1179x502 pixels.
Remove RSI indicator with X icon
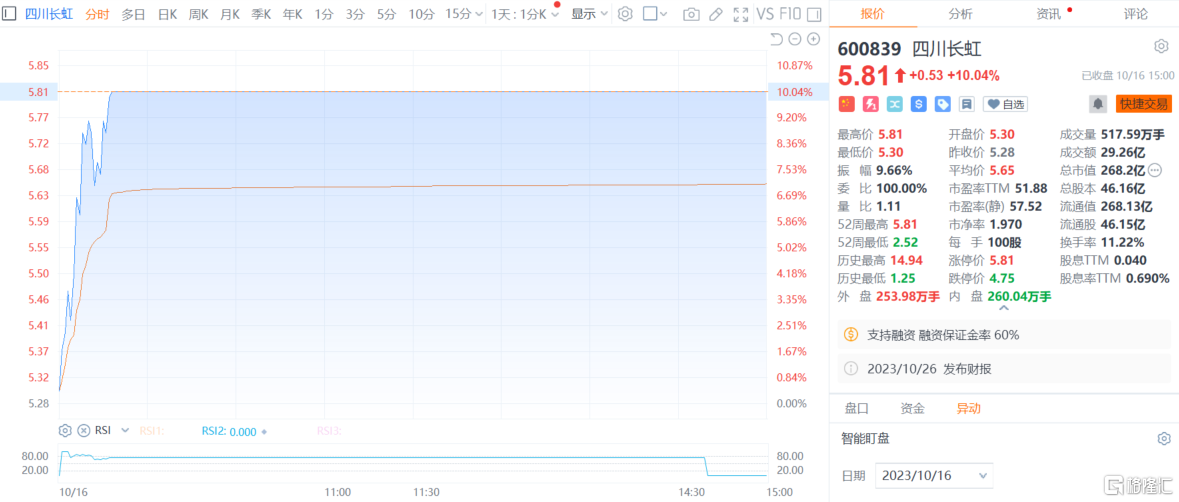pyautogui.click(x=83, y=430)
